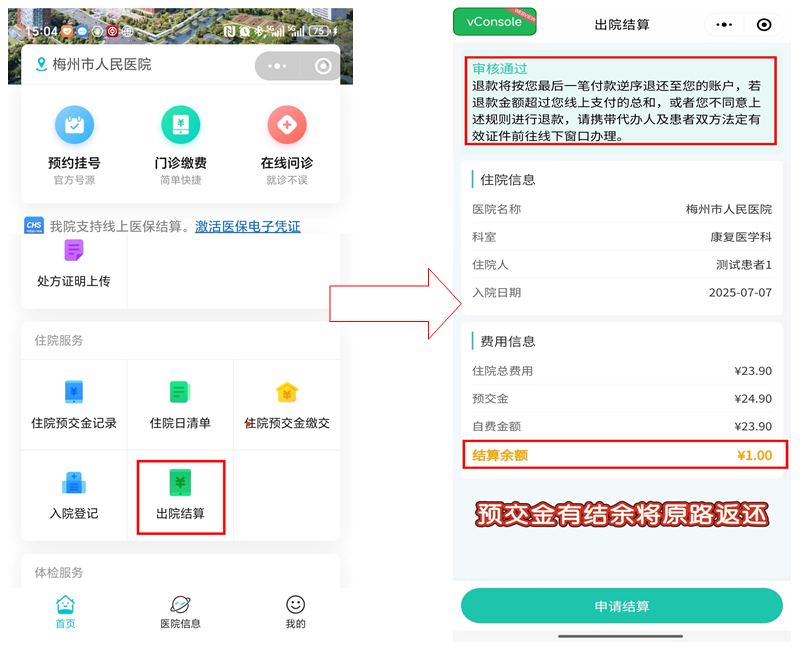Tap 住院预交金缴交 deposit payment icon

click(x=287, y=392)
